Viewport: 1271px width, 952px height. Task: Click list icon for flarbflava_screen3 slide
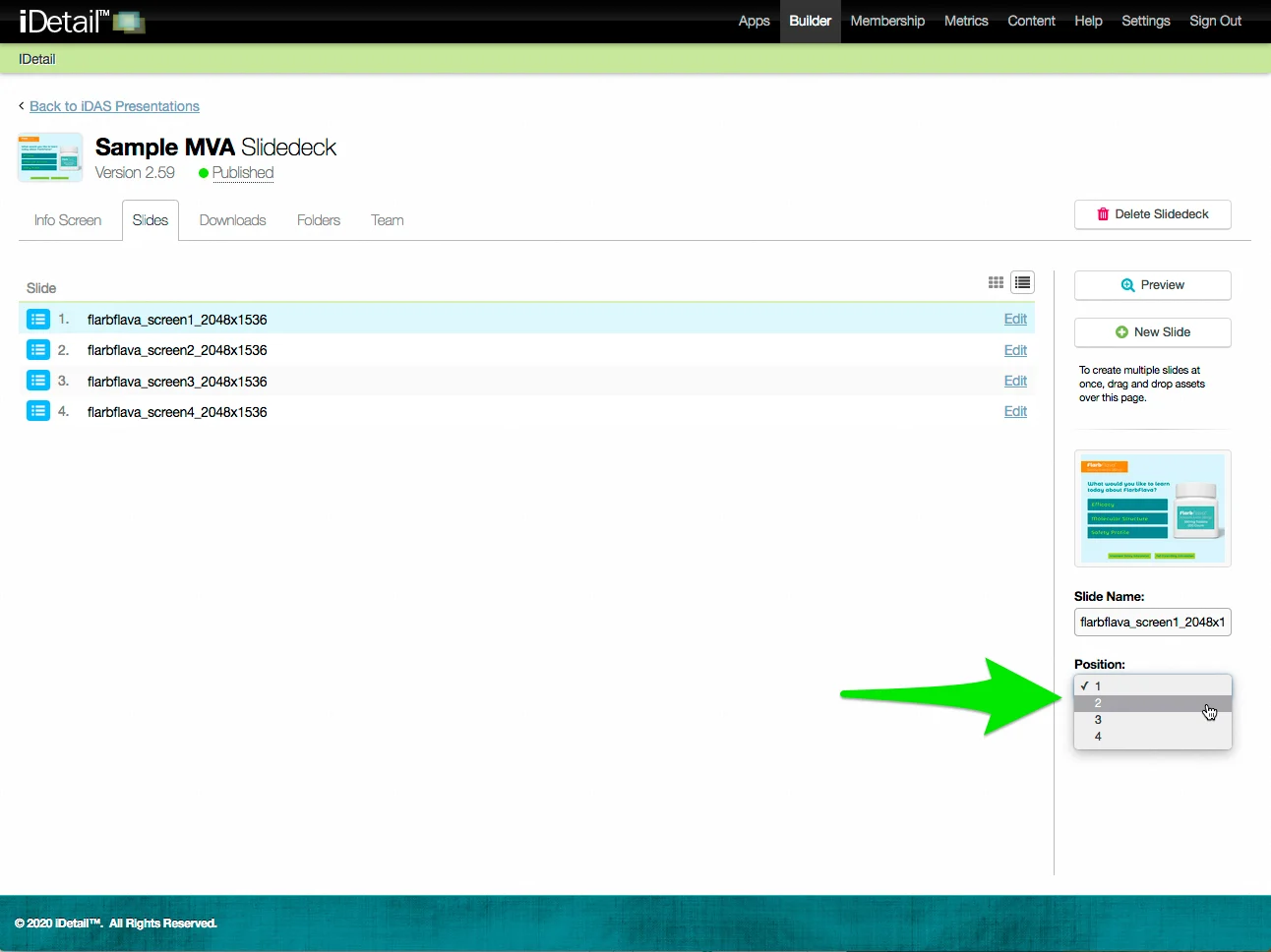[38, 380]
